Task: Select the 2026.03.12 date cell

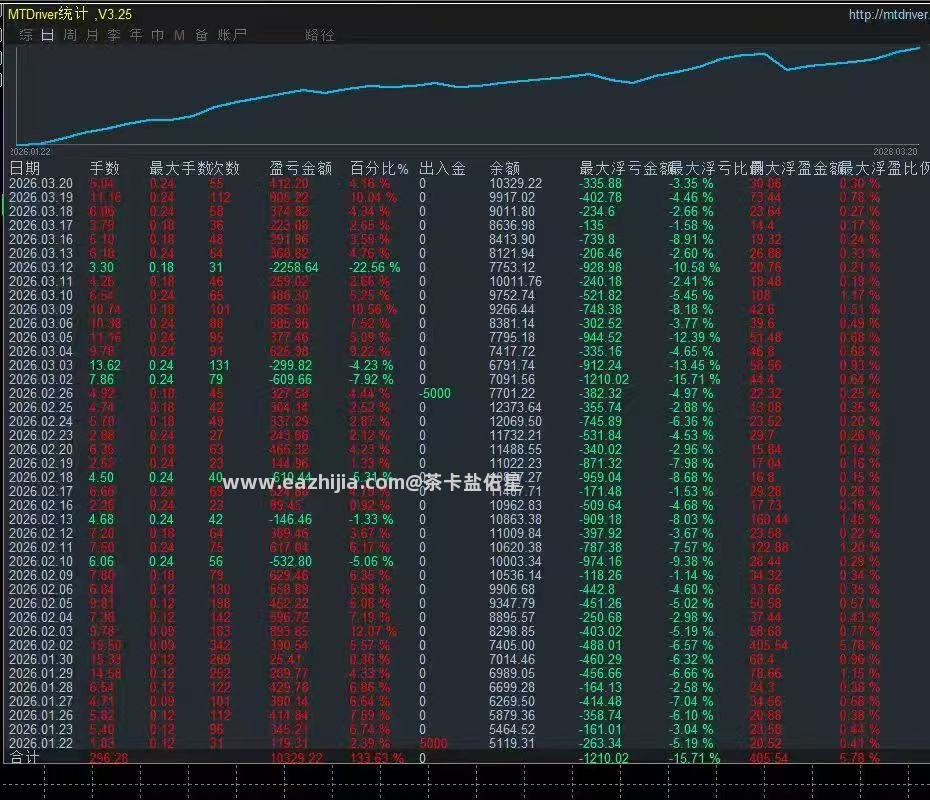Action: coord(41,267)
